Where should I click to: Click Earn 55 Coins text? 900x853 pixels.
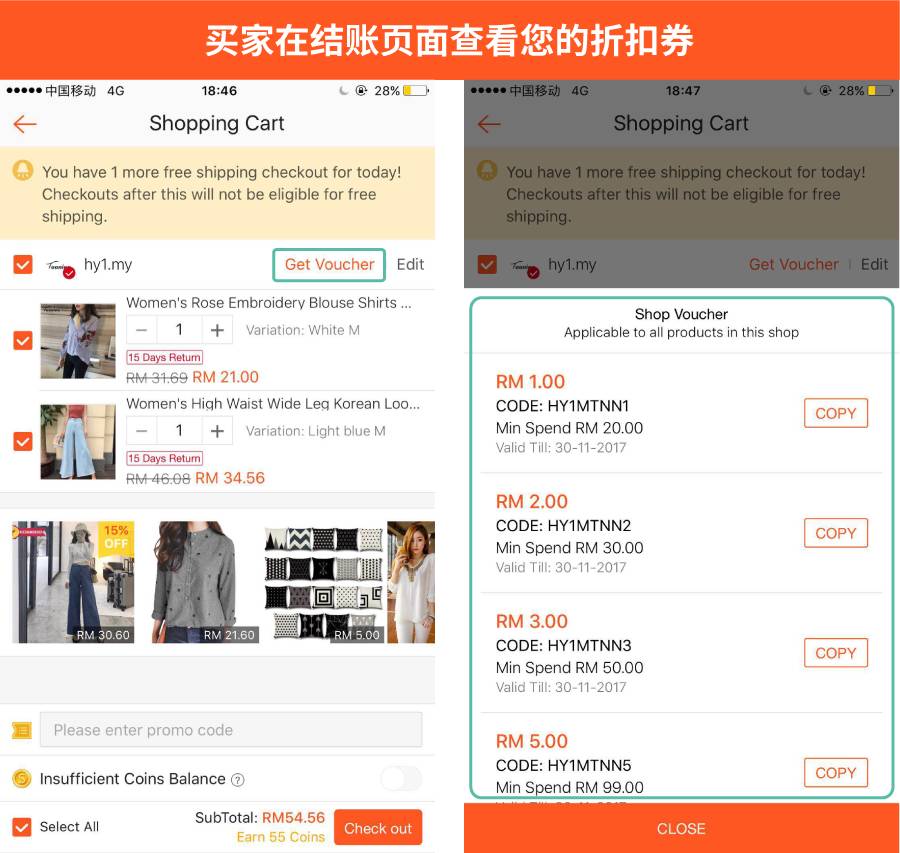pos(281,837)
